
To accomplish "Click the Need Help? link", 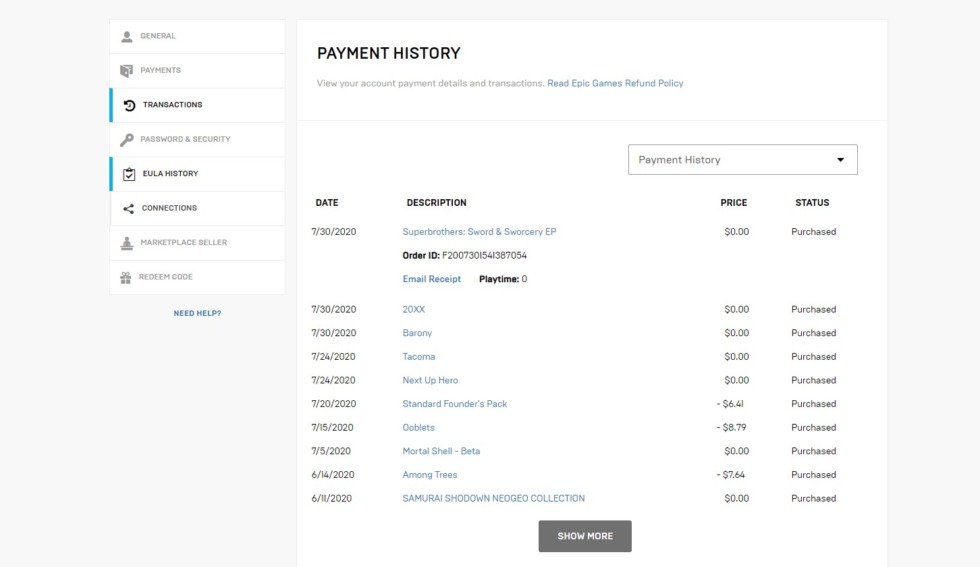I will click(x=198, y=313).
